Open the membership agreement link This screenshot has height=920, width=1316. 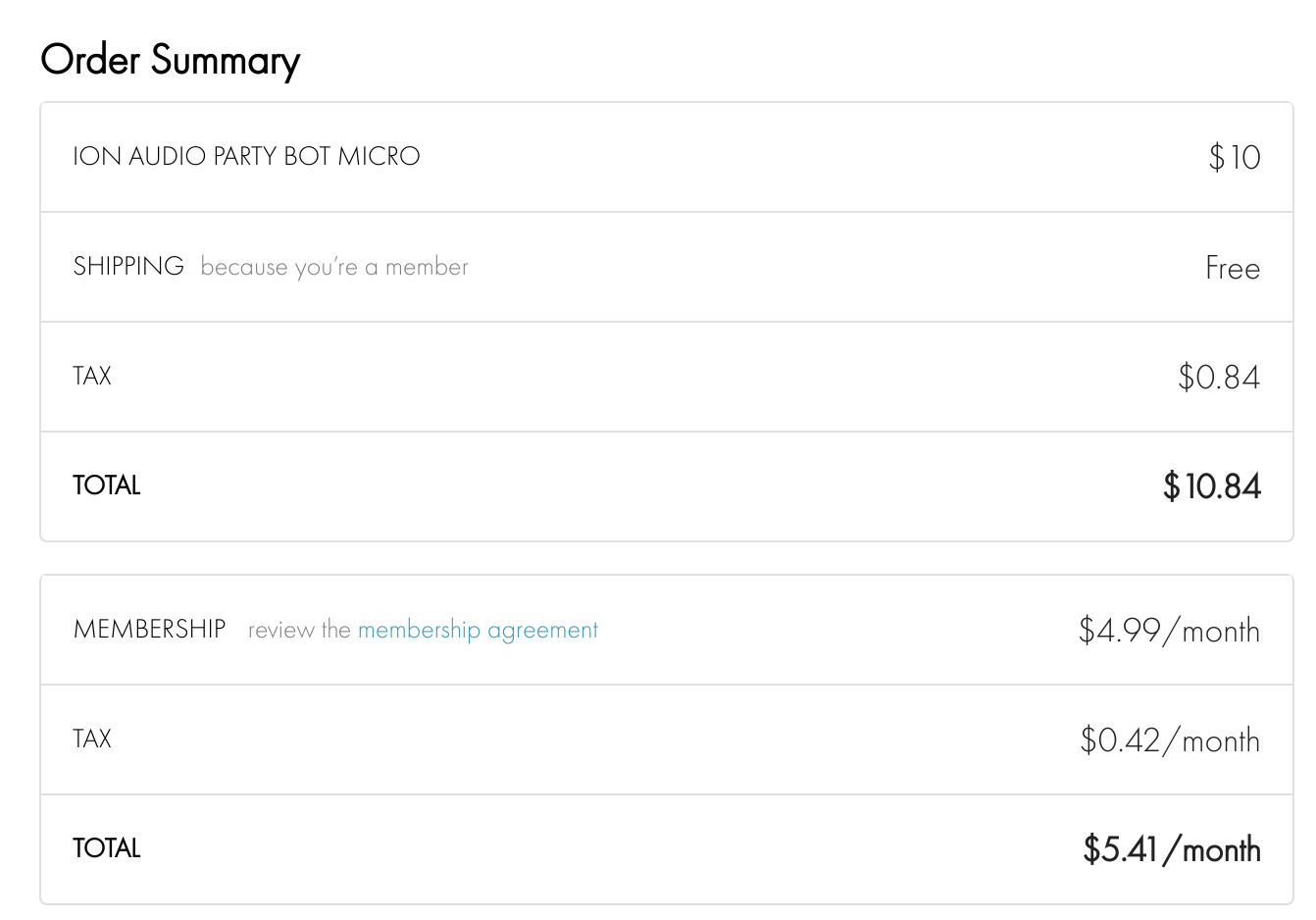pos(478,630)
